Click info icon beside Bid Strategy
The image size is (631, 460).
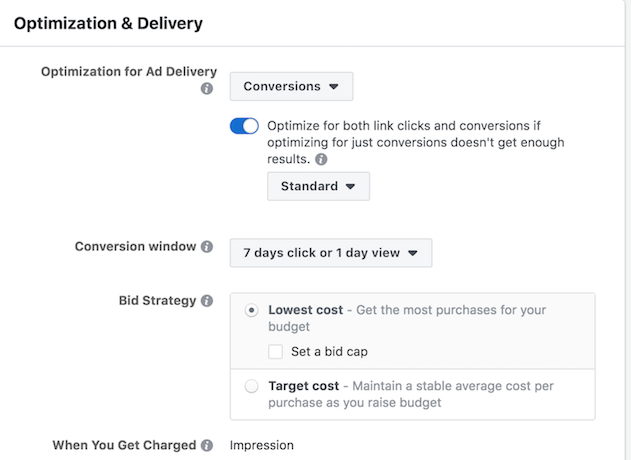coord(207,301)
